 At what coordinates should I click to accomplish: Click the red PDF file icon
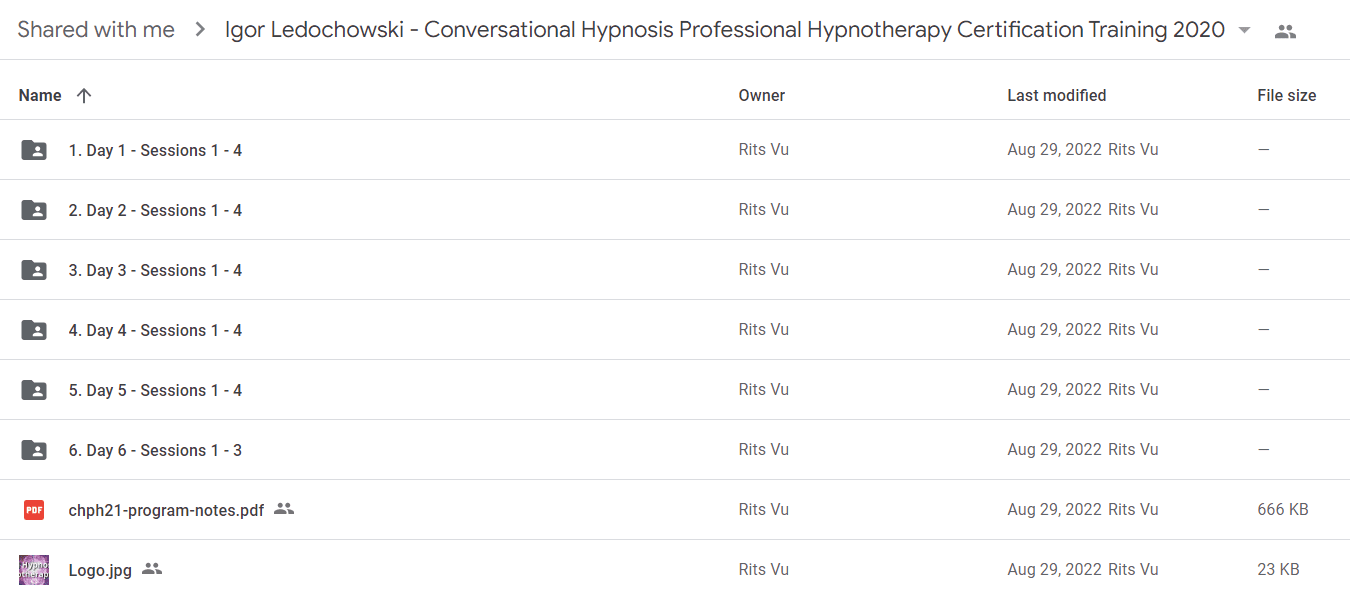[x=34, y=510]
